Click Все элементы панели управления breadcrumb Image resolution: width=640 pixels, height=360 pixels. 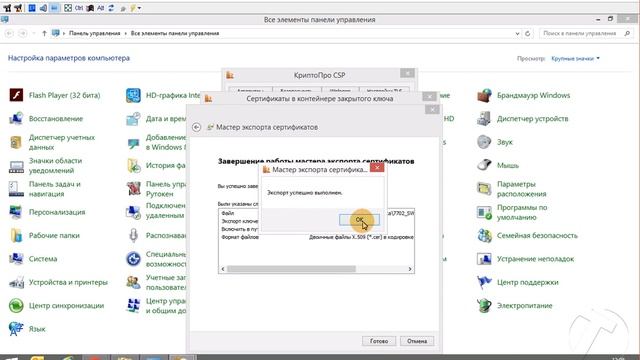175,33
